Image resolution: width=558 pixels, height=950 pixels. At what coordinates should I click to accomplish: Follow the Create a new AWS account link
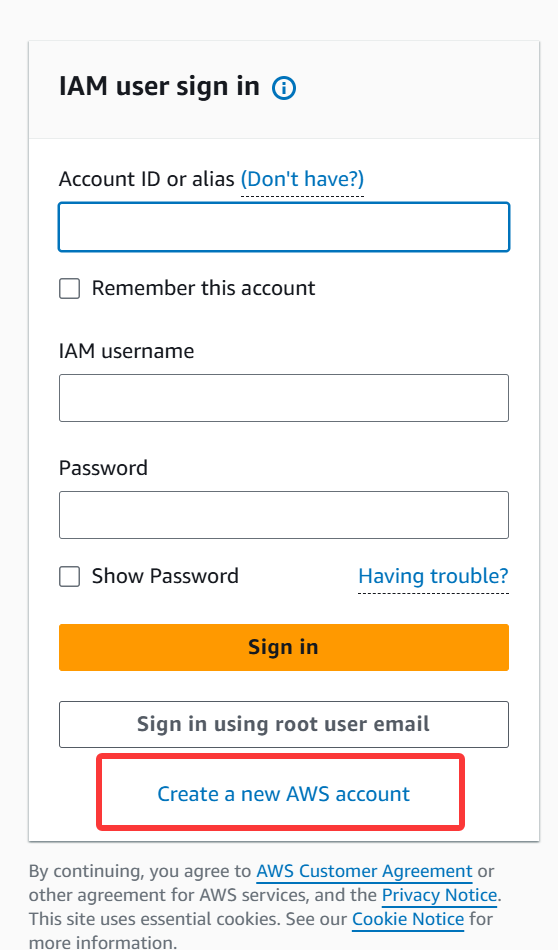pyautogui.click(x=284, y=794)
